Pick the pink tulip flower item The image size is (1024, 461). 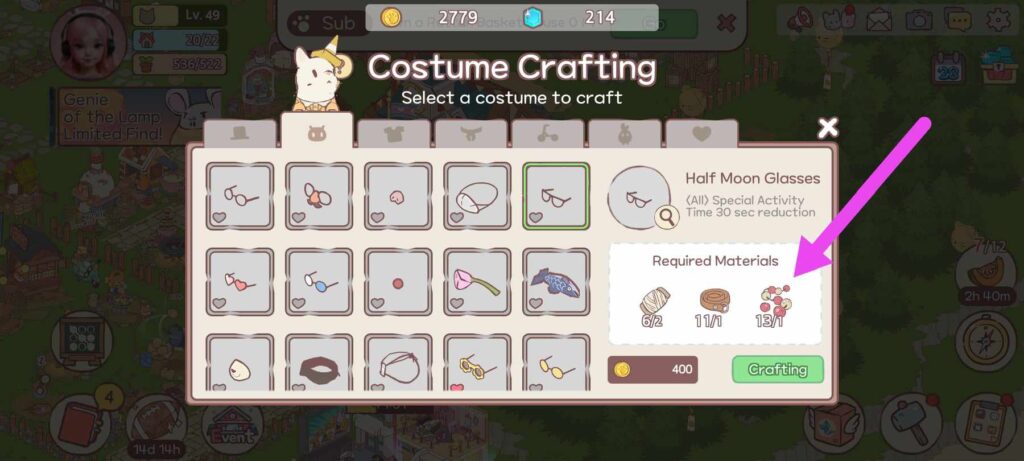pos(477,282)
